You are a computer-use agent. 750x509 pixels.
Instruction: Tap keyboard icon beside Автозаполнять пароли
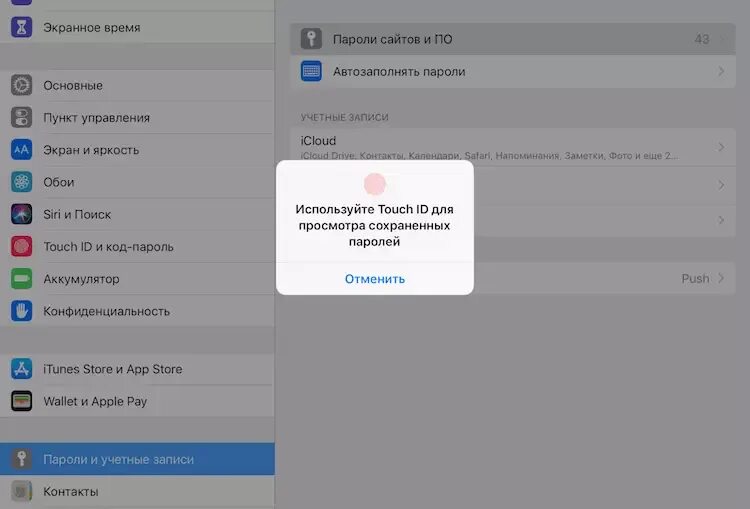[x=311, y=71]
